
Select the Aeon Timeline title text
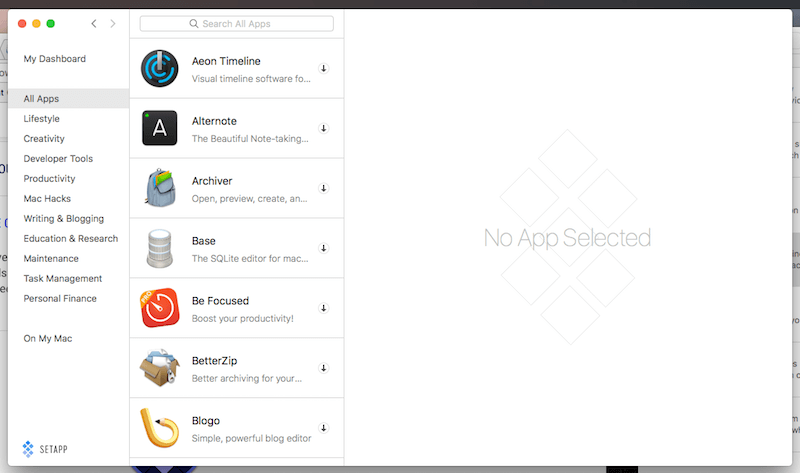click(x=226, y=61)
